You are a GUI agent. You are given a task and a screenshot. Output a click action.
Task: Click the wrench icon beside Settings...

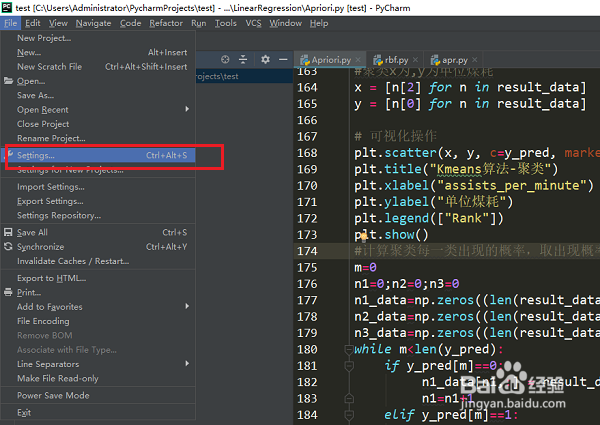coord(10,154)
